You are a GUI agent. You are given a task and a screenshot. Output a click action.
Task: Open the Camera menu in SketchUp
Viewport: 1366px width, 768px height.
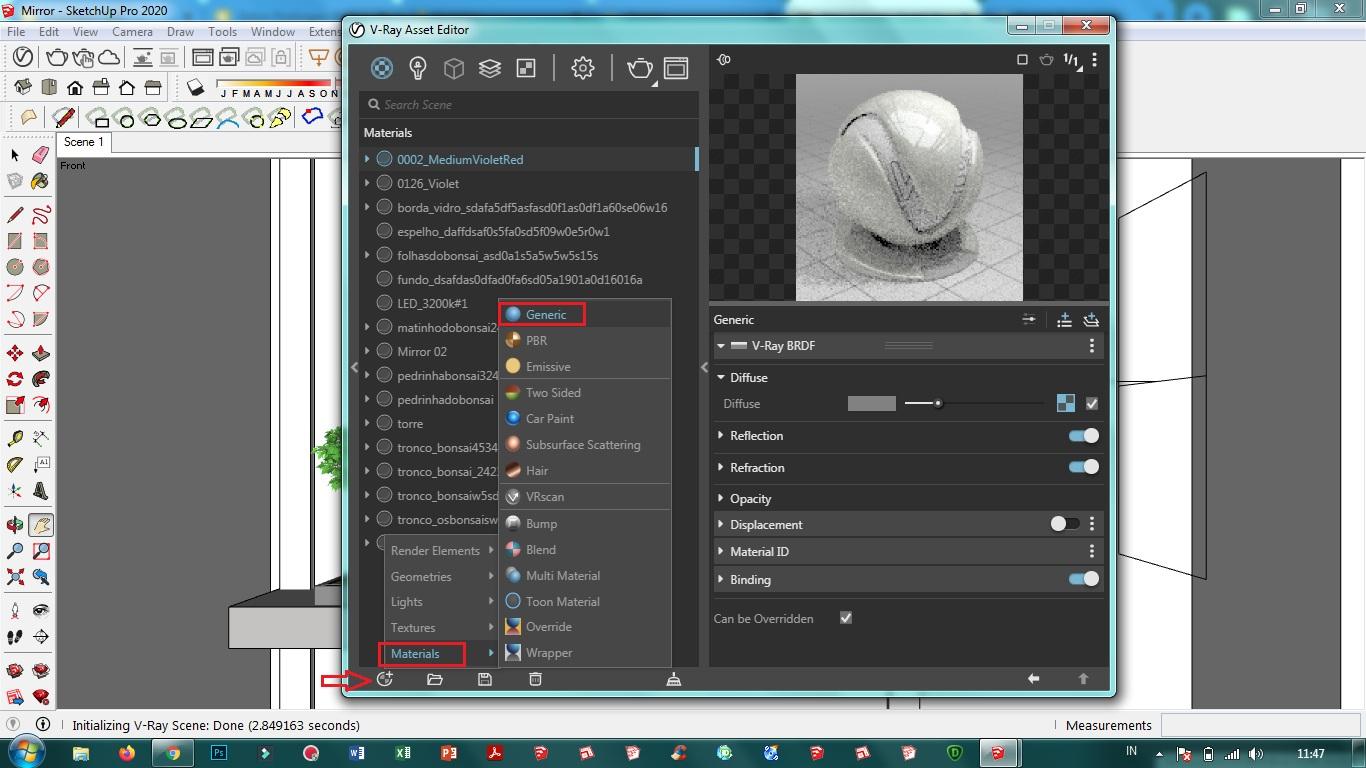point(132,32)
